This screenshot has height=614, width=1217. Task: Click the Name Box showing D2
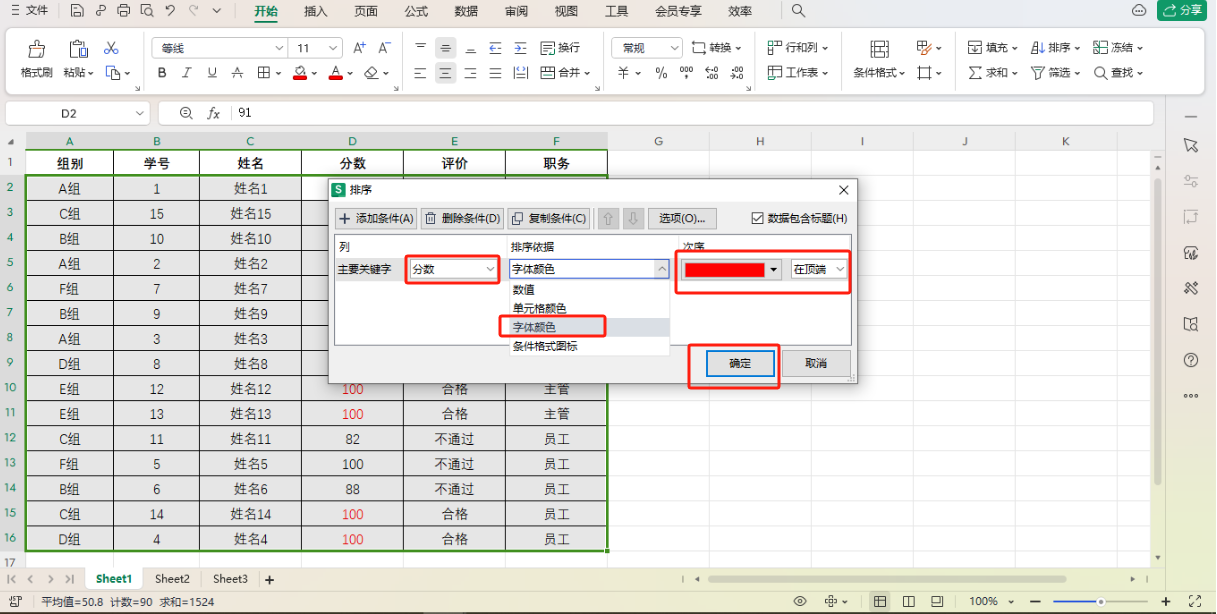point(77,113)
